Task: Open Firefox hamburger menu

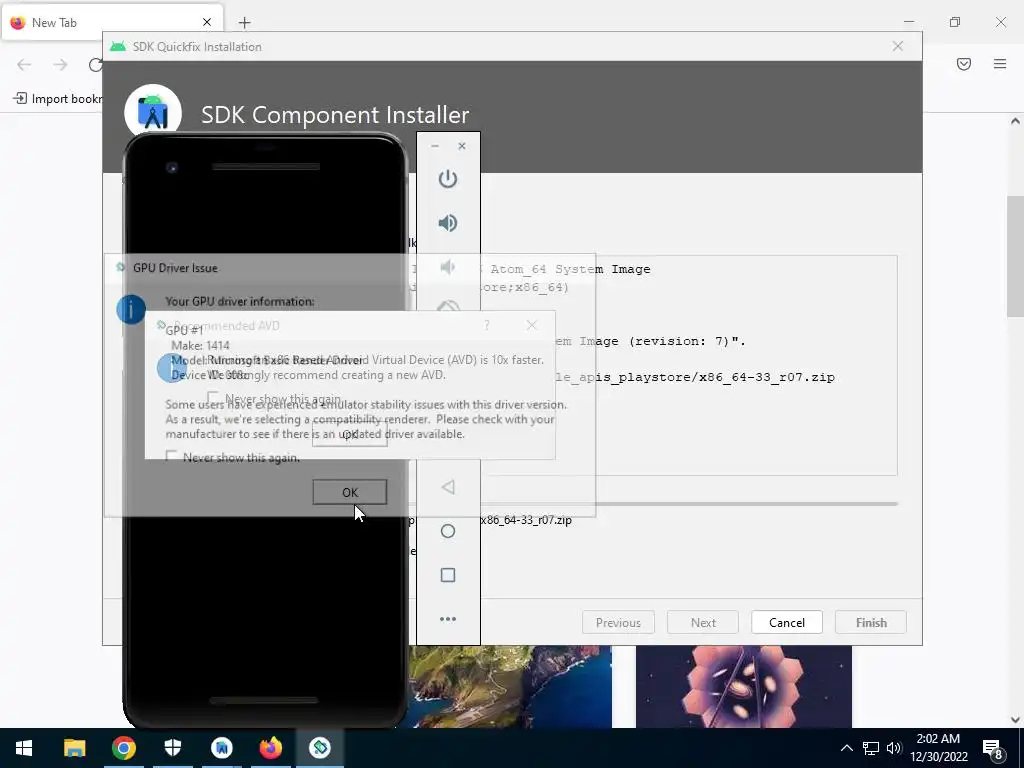Action: 1000,64
